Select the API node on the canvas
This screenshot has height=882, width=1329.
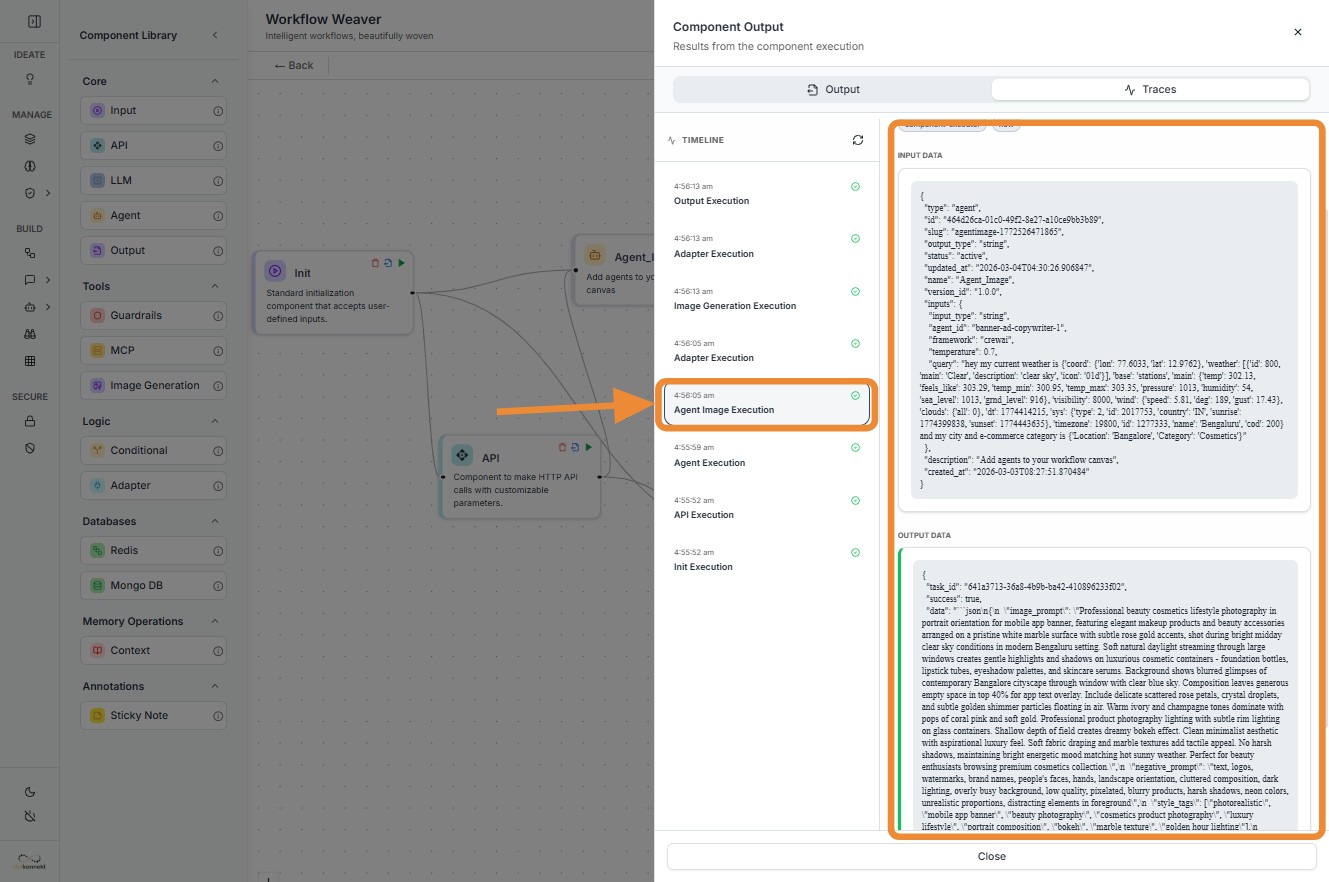click(521, 477)
